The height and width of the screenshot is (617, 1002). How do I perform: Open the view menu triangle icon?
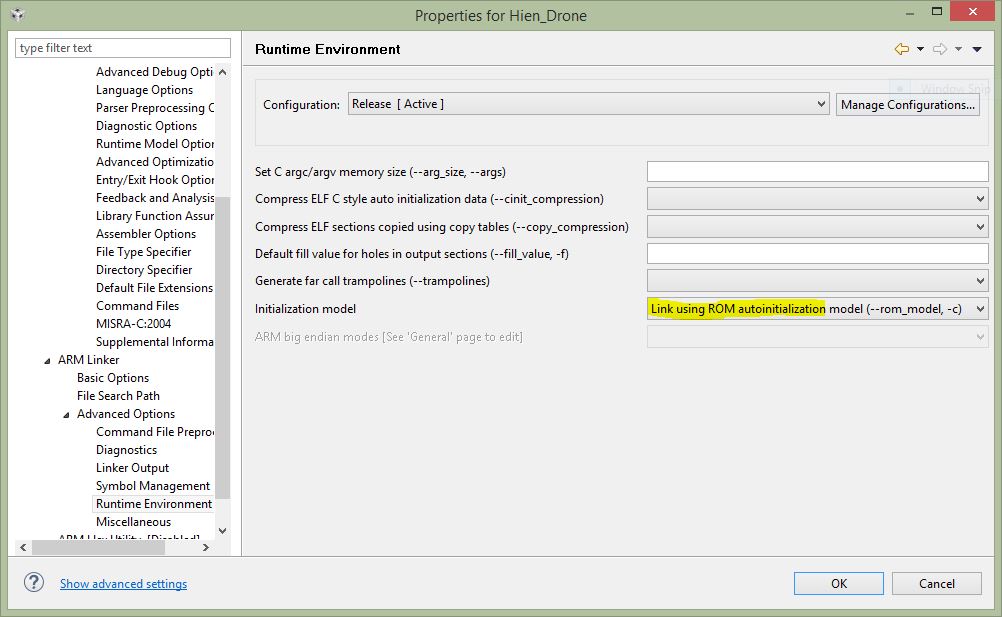click(x=976, y=49)
